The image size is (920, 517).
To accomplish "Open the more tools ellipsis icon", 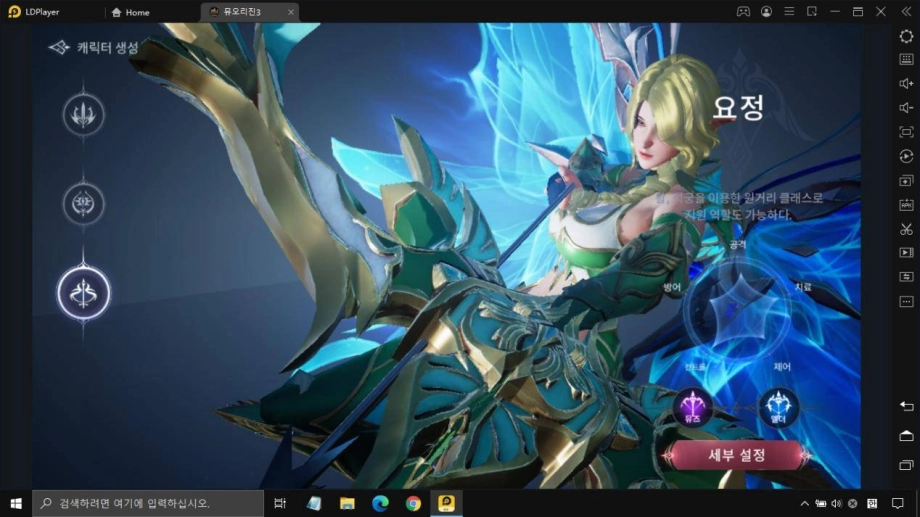I will point(907,302).
